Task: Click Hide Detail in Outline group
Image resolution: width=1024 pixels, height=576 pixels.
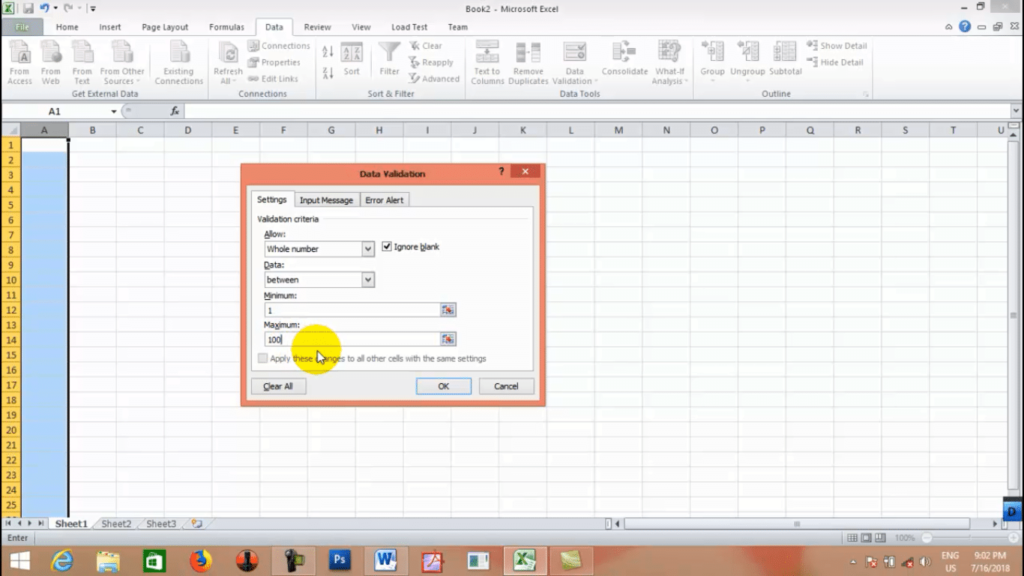Action: point(835,62)
